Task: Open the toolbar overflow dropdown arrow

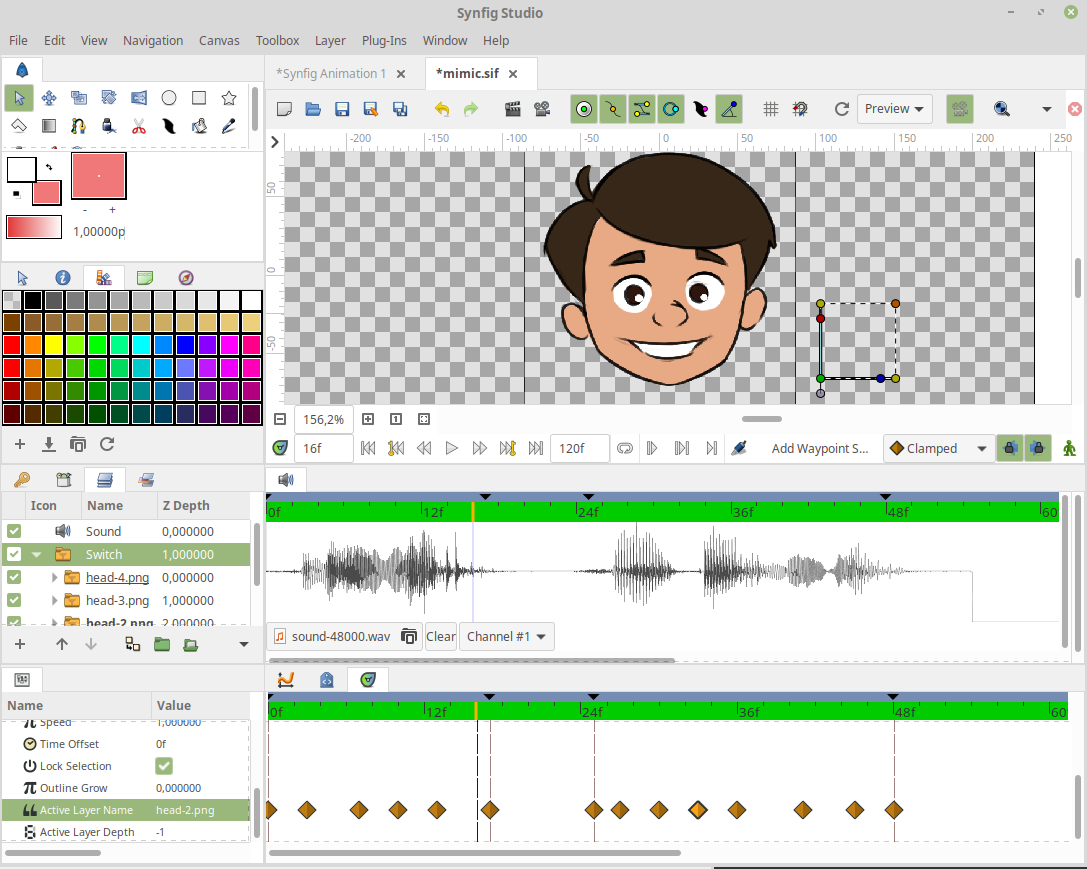Action: click(1047, 109)
